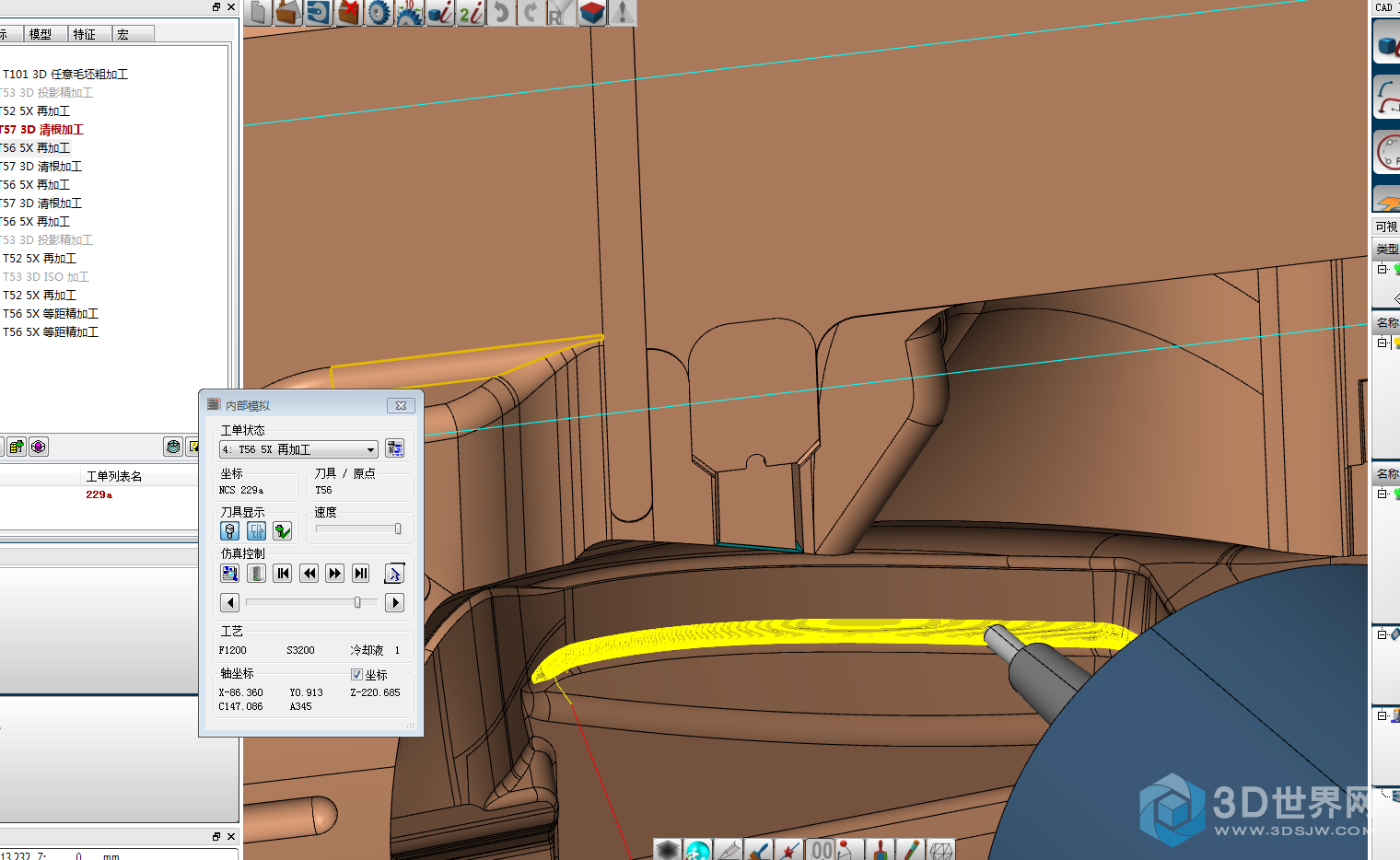Click the red ball pin icon
Screen dimensions: 1400x860
tap(849, 850)
